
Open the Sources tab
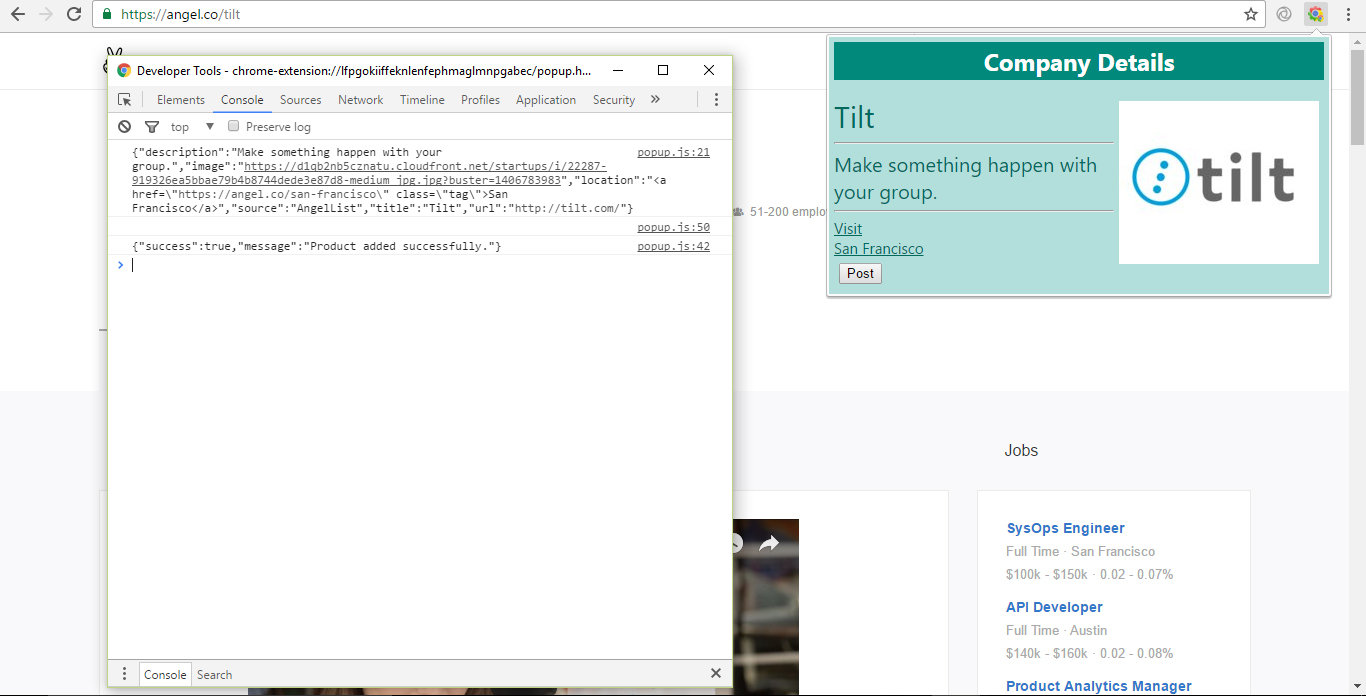[300, 100]
